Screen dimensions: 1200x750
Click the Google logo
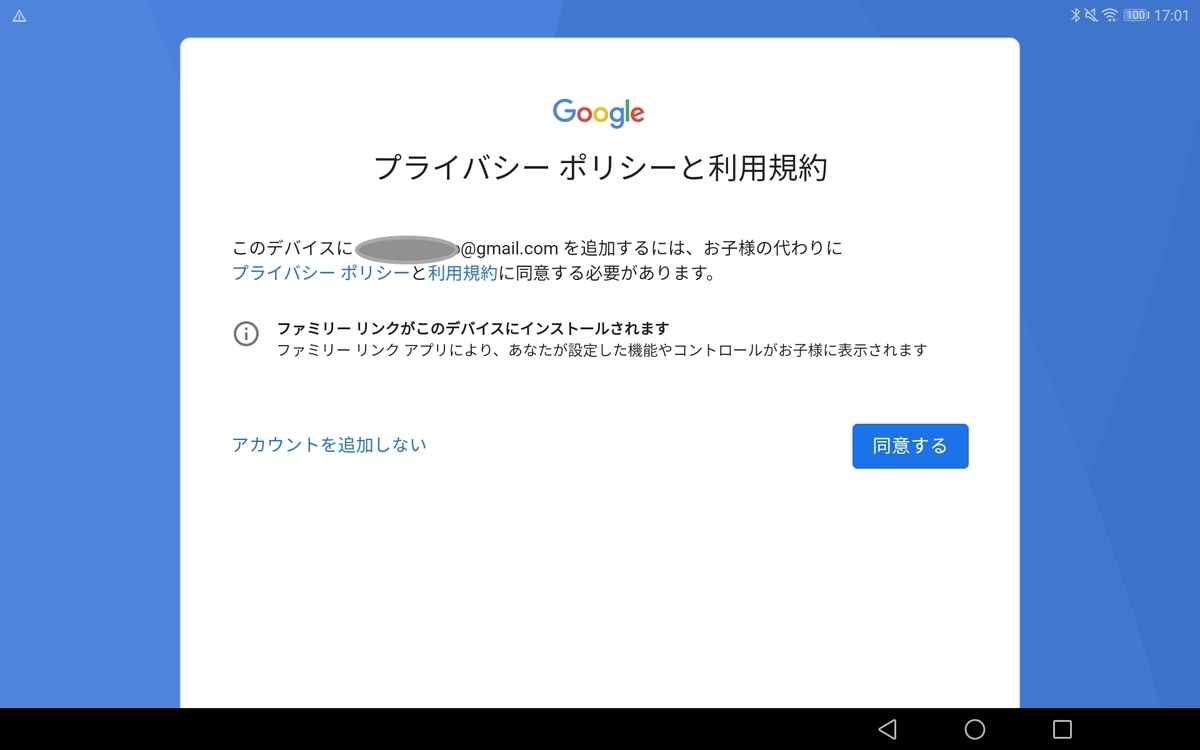pyautogui.click(x=599, y=113)
